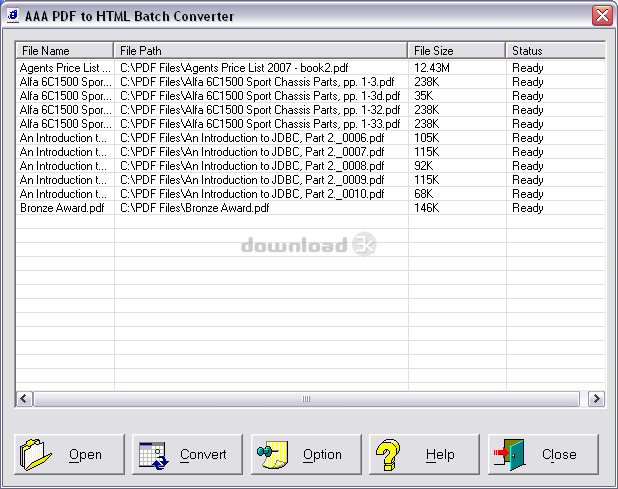Sort list by File Path column
This screenshot has height=489, width=618.
(260, 50)
